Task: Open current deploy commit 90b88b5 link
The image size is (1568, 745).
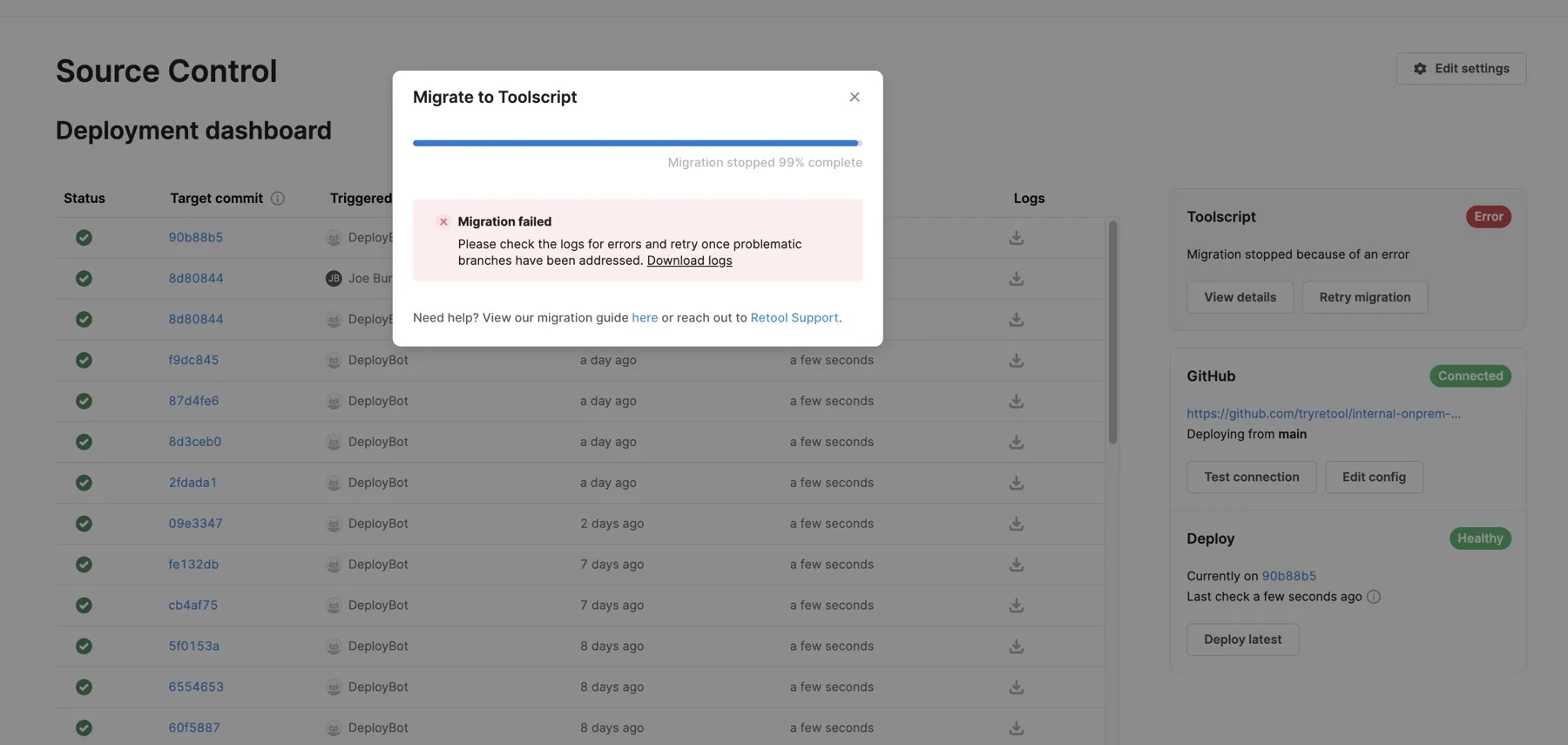Action: [1288, 576]
